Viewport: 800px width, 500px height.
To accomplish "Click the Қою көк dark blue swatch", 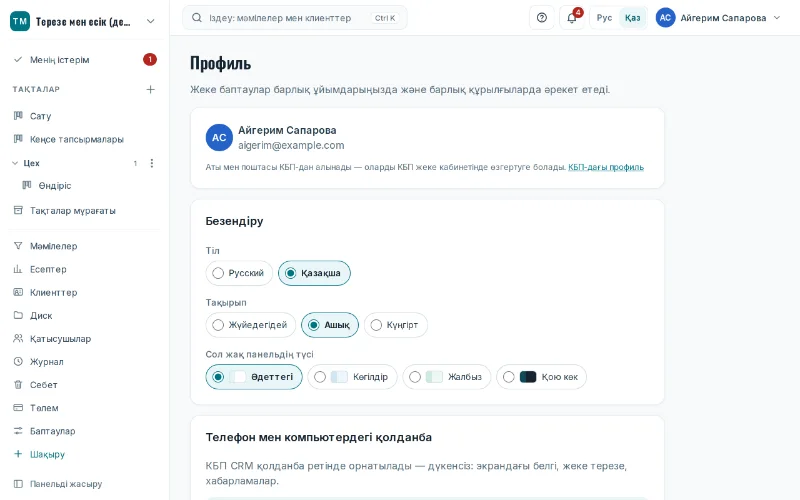I will click(x=528, y=377).
